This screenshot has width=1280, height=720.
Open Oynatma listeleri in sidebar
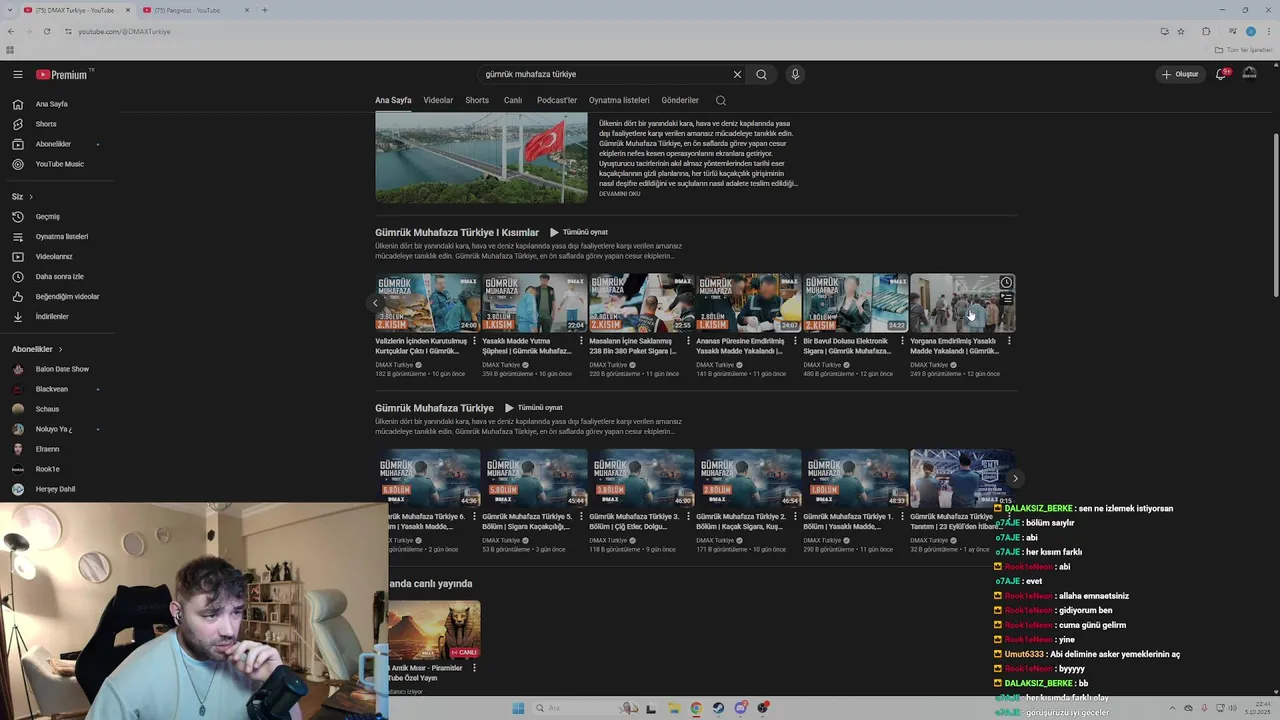click(62, 236)
